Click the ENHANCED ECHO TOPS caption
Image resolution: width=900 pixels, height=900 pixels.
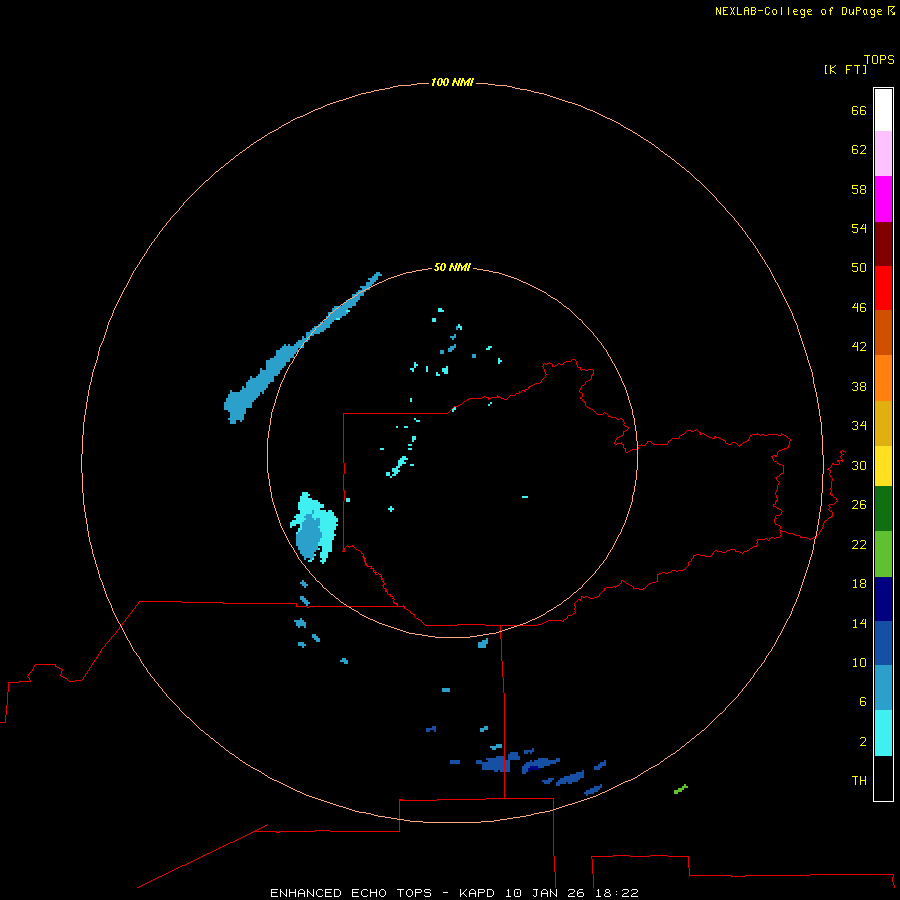point(351,893)
